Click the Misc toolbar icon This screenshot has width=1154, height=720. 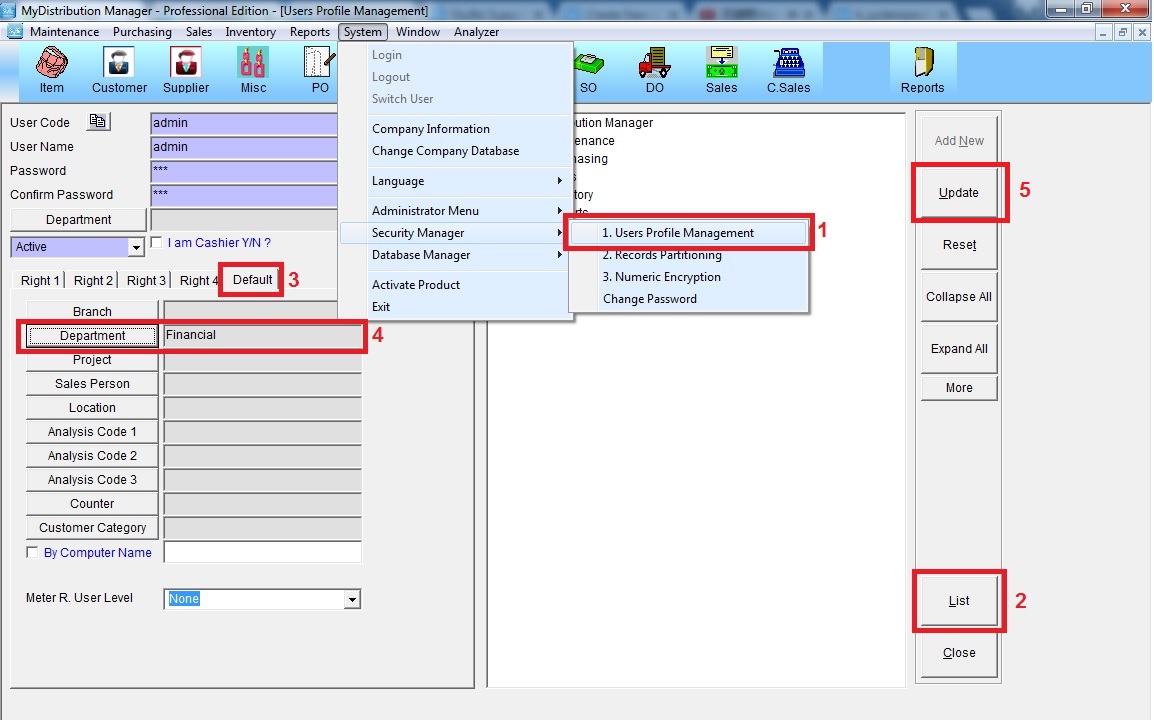(x=253, y=68)
